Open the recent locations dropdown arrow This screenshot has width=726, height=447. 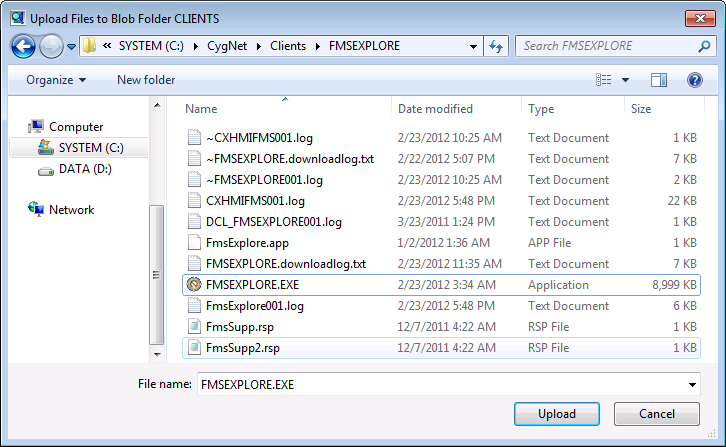pyautogui.click(x=71, y=46)
